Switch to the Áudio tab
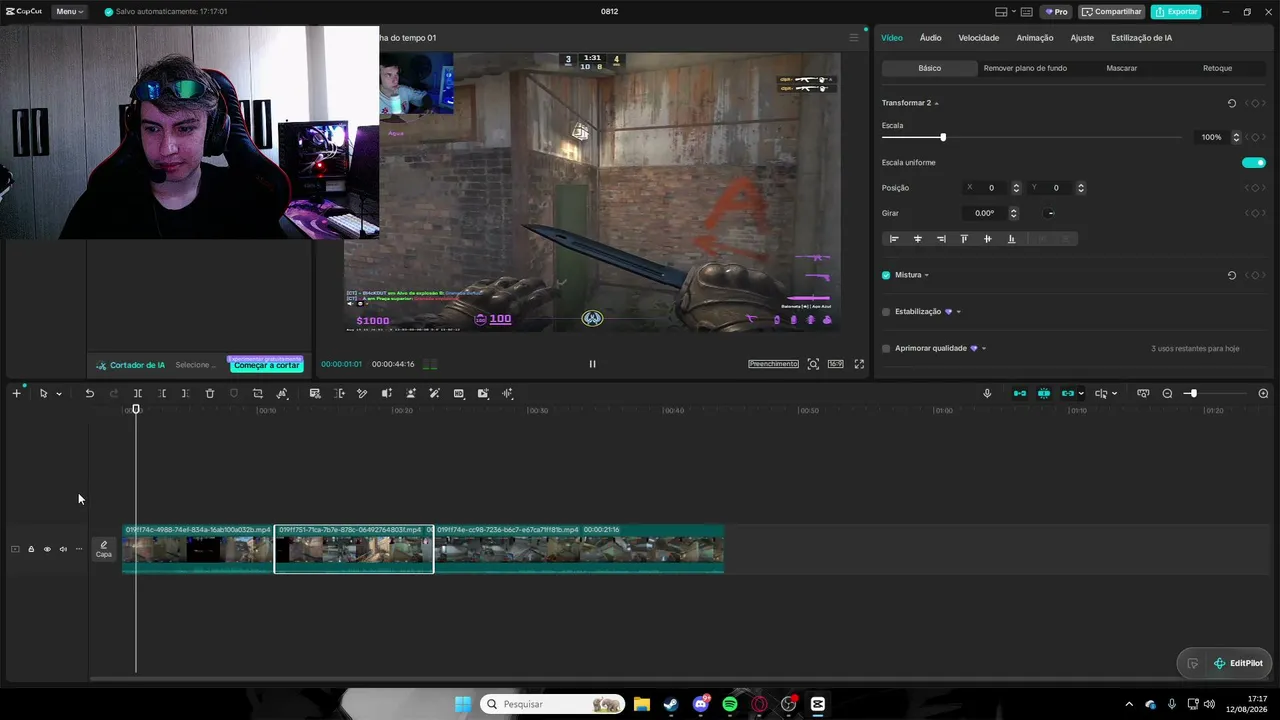This screenshot has width=1280, height=720. pyautogui.click(x=931, y=38)
